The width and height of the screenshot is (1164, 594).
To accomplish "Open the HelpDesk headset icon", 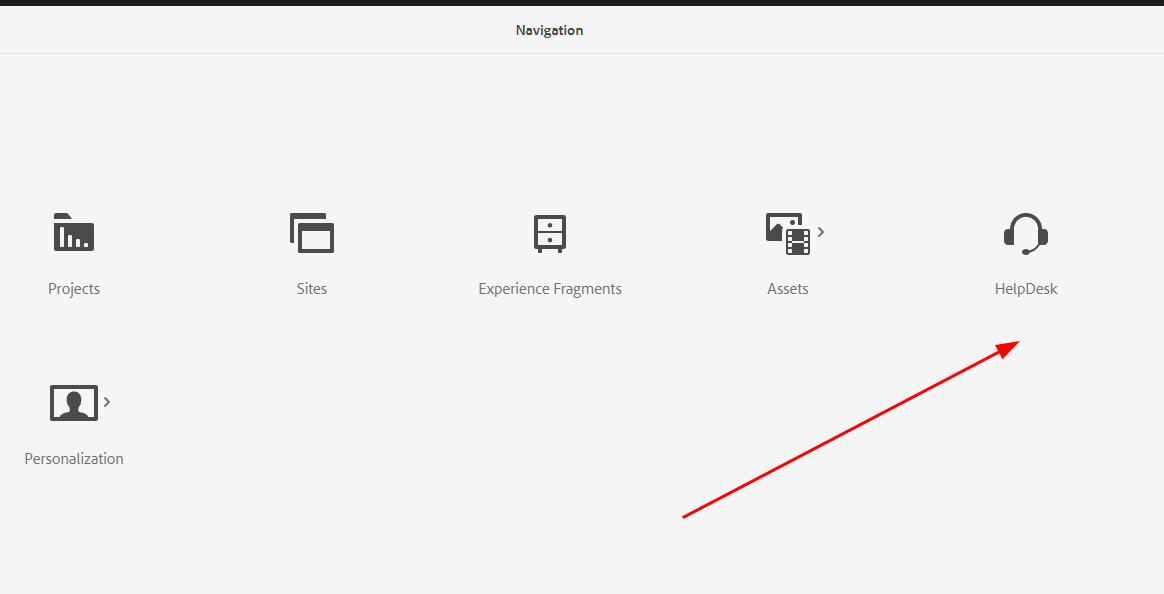I will 1025,233.
